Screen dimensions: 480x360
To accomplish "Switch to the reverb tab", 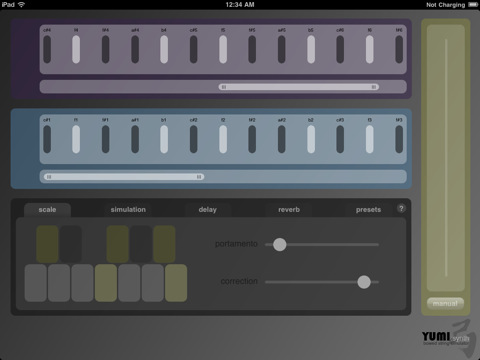I will click(289, 210).
